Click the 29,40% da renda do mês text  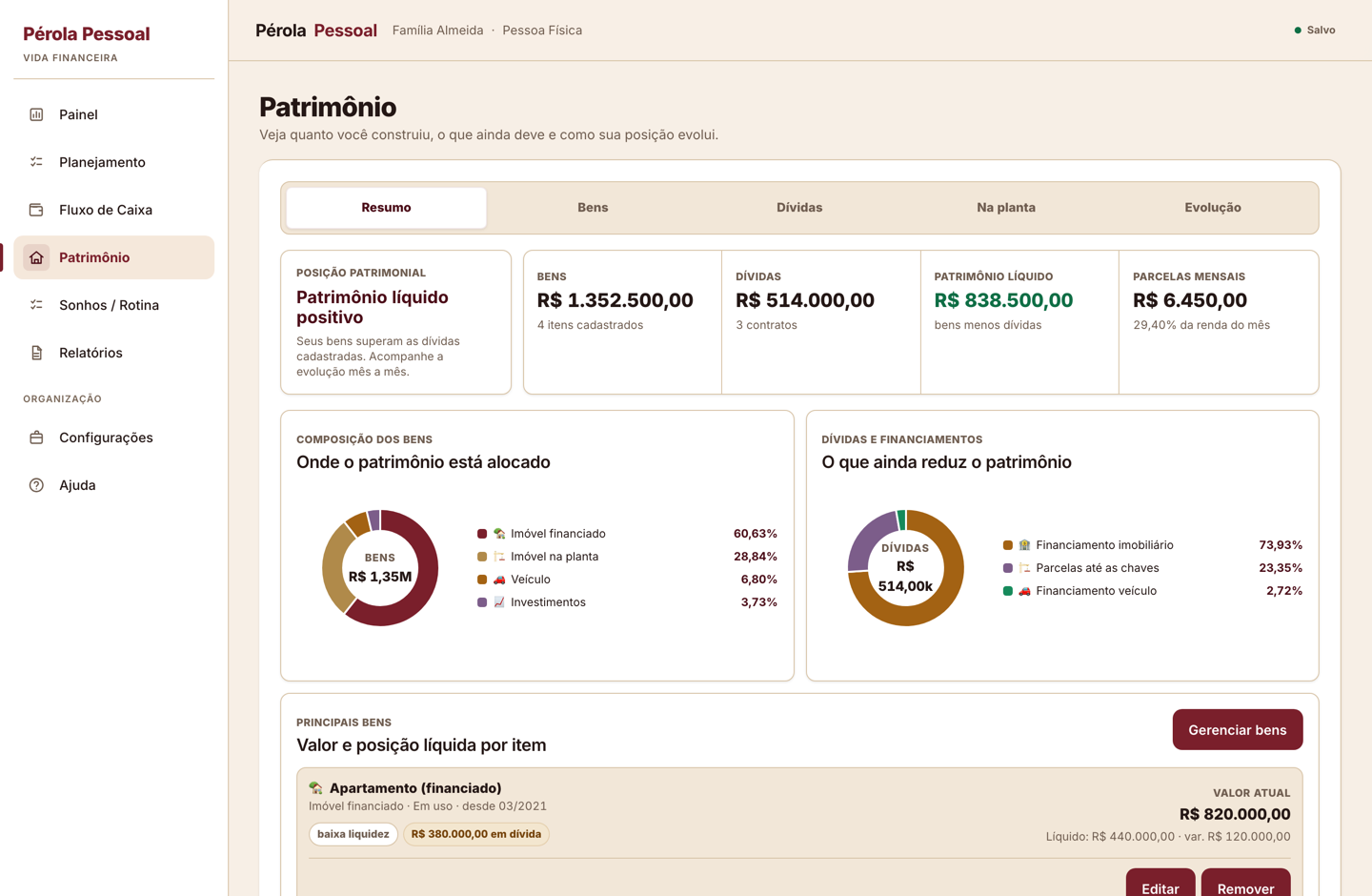pos(1201,325)
